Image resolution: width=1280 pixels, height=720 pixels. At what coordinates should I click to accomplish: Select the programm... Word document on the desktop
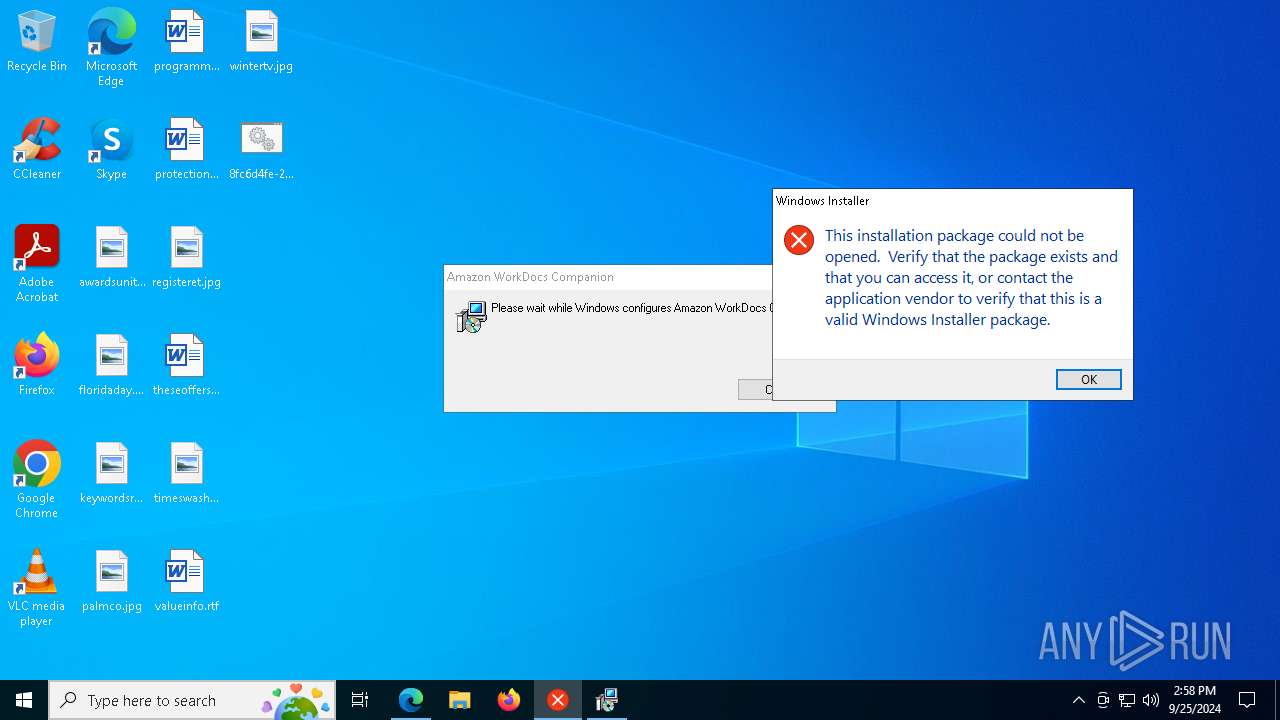pyautogui.click(x=186, y=42)
